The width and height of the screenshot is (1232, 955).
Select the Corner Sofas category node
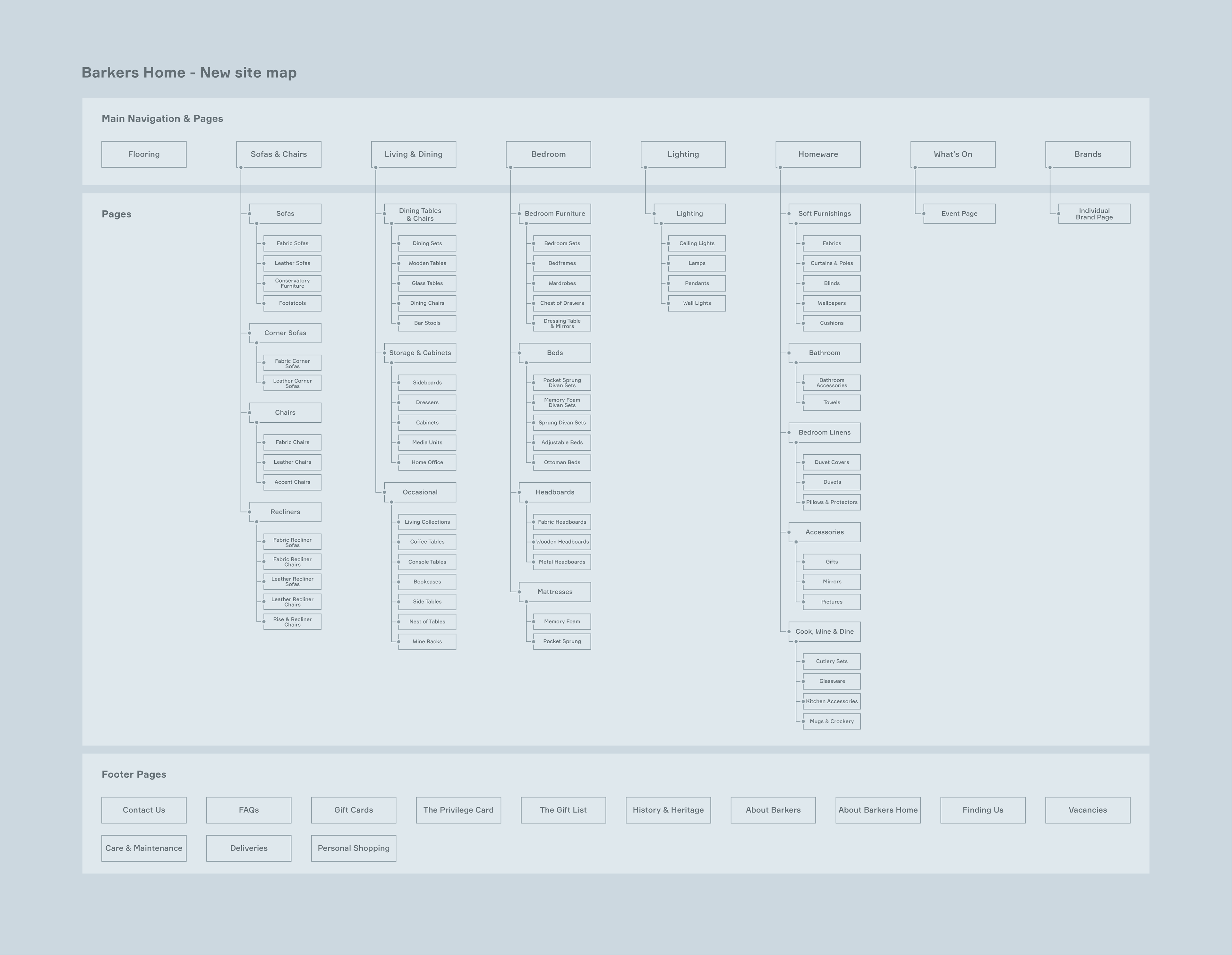point(285,333)
